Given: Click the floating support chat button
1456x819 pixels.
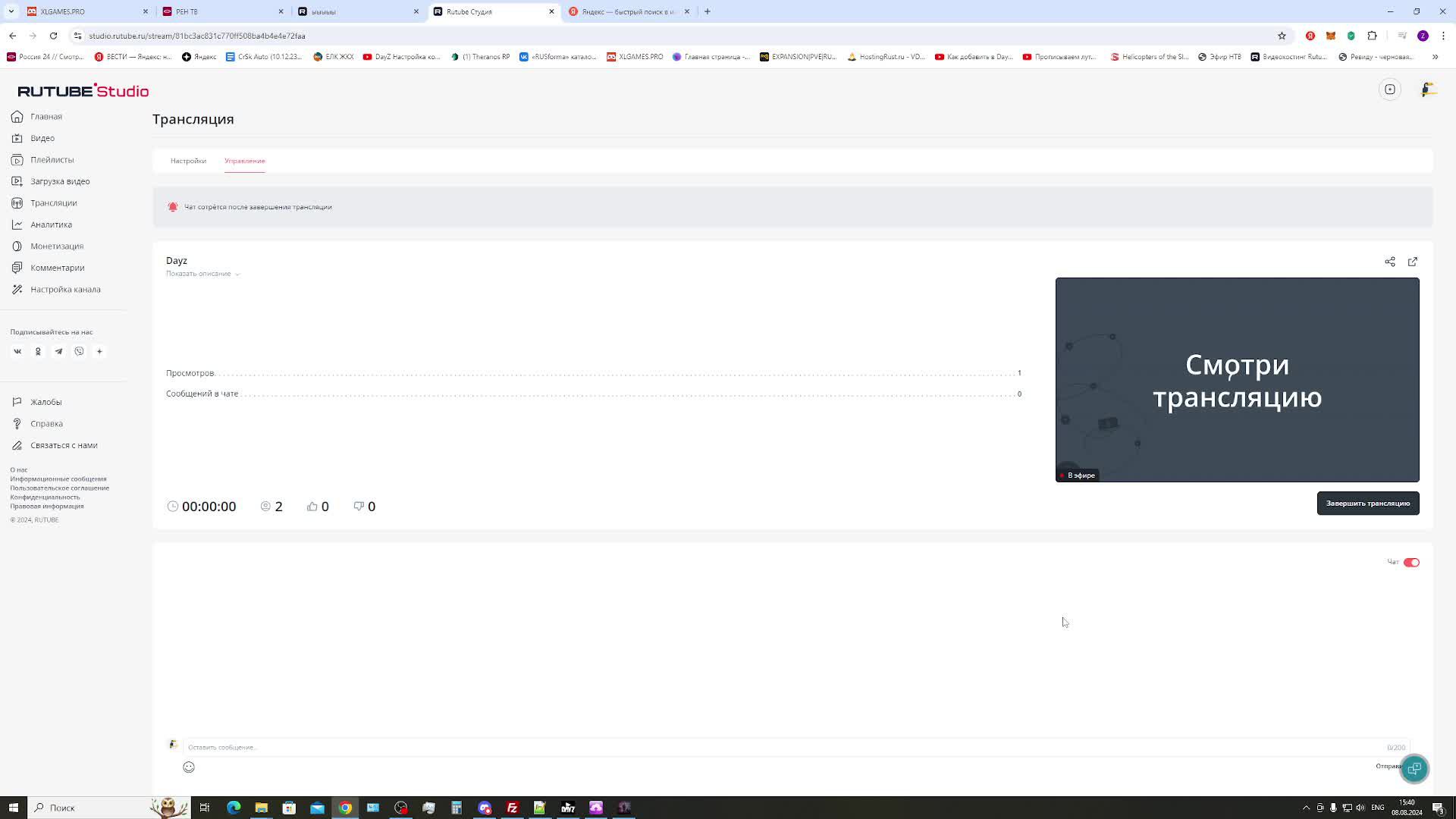Looking at the screenshot, I should (x=1414, y=768).
